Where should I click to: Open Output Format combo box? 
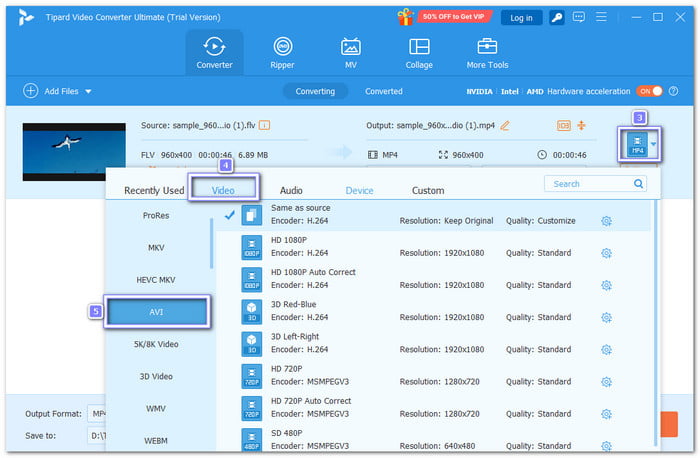tap(96, 414)
